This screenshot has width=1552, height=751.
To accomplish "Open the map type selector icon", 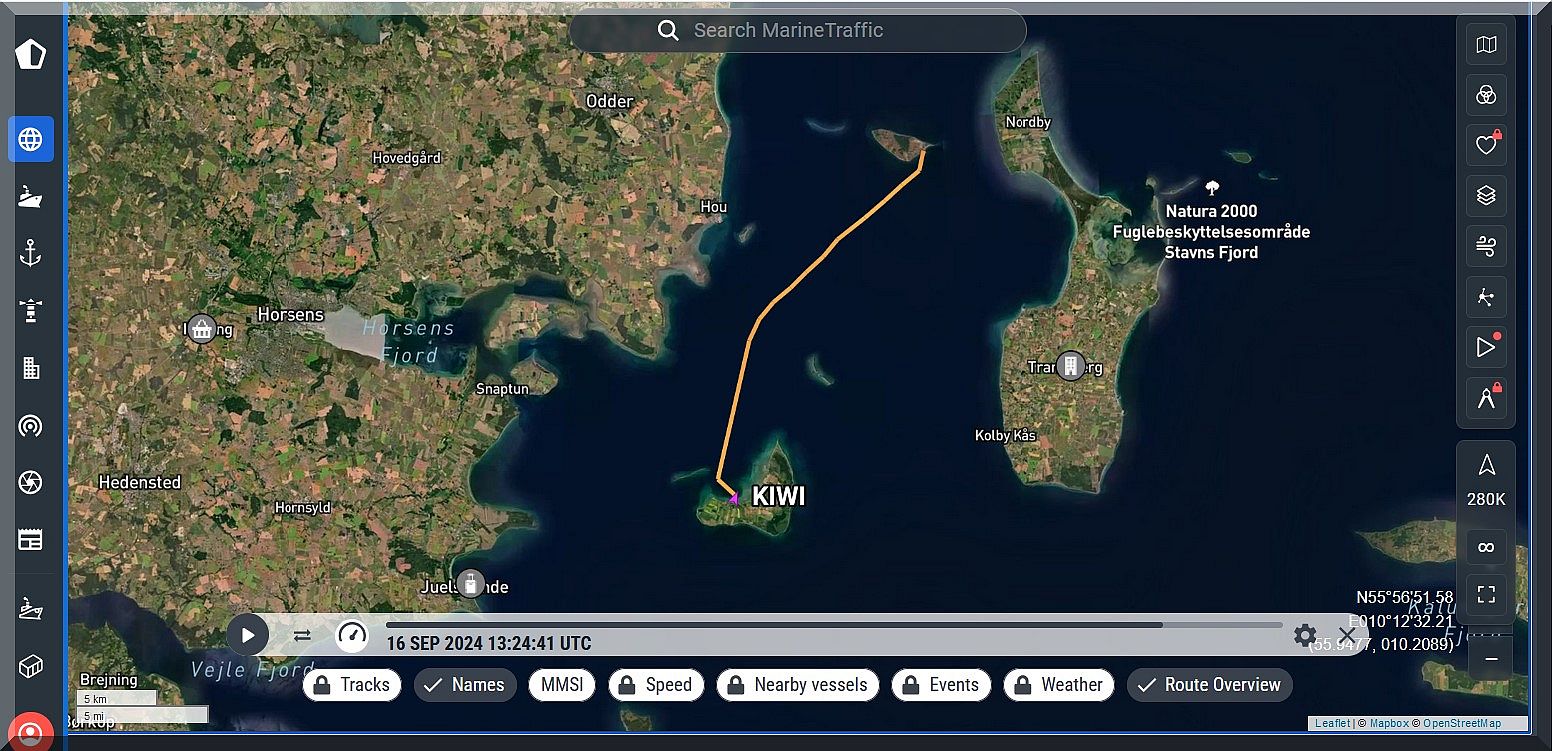I will [1486, 45].
